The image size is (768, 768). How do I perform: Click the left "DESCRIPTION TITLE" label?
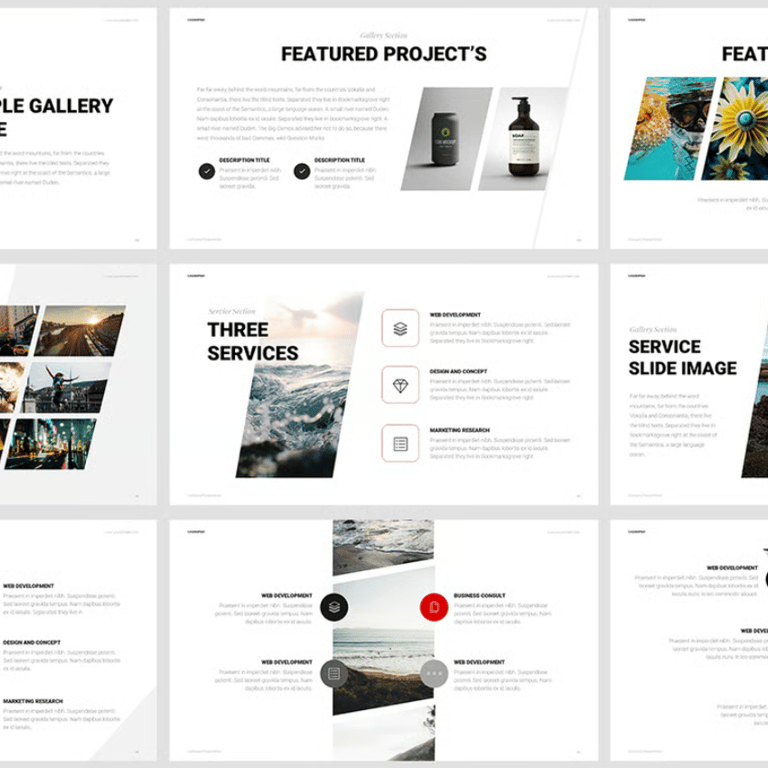(x=244, y=160)
